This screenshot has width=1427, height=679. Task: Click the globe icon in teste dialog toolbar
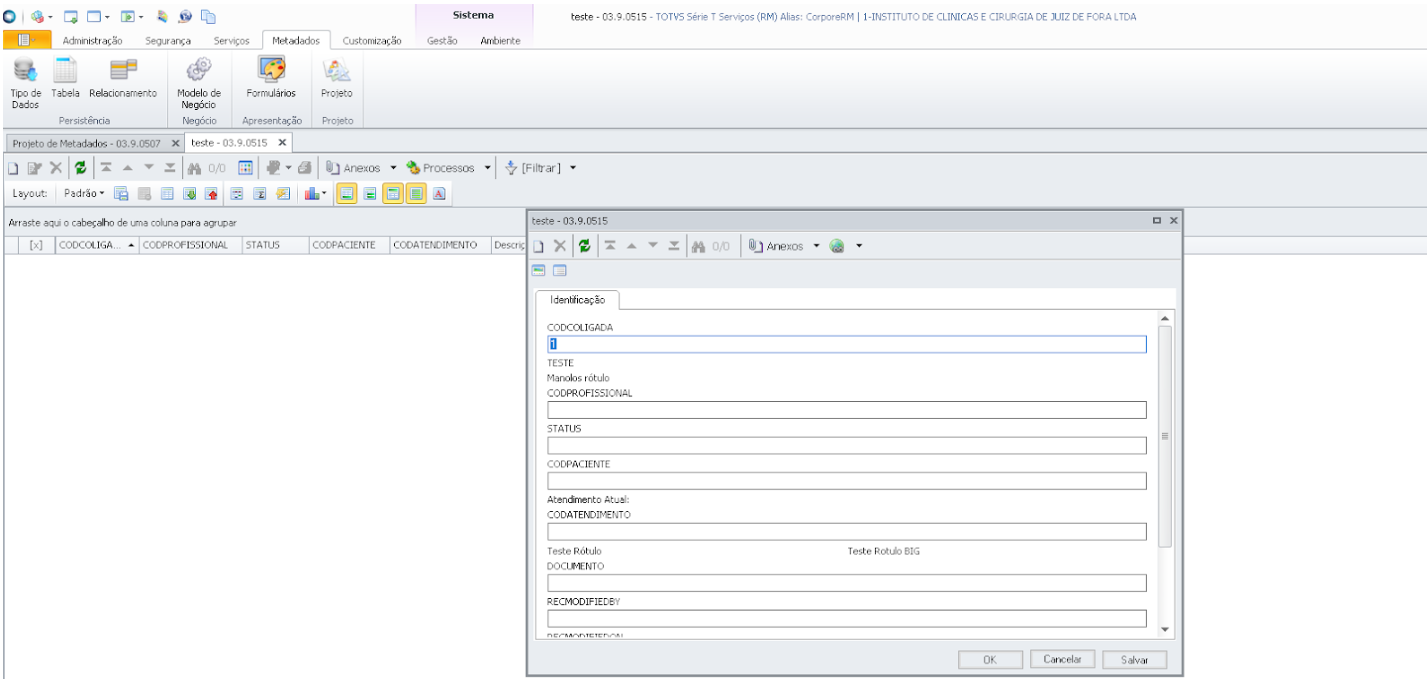pos(837,246)
